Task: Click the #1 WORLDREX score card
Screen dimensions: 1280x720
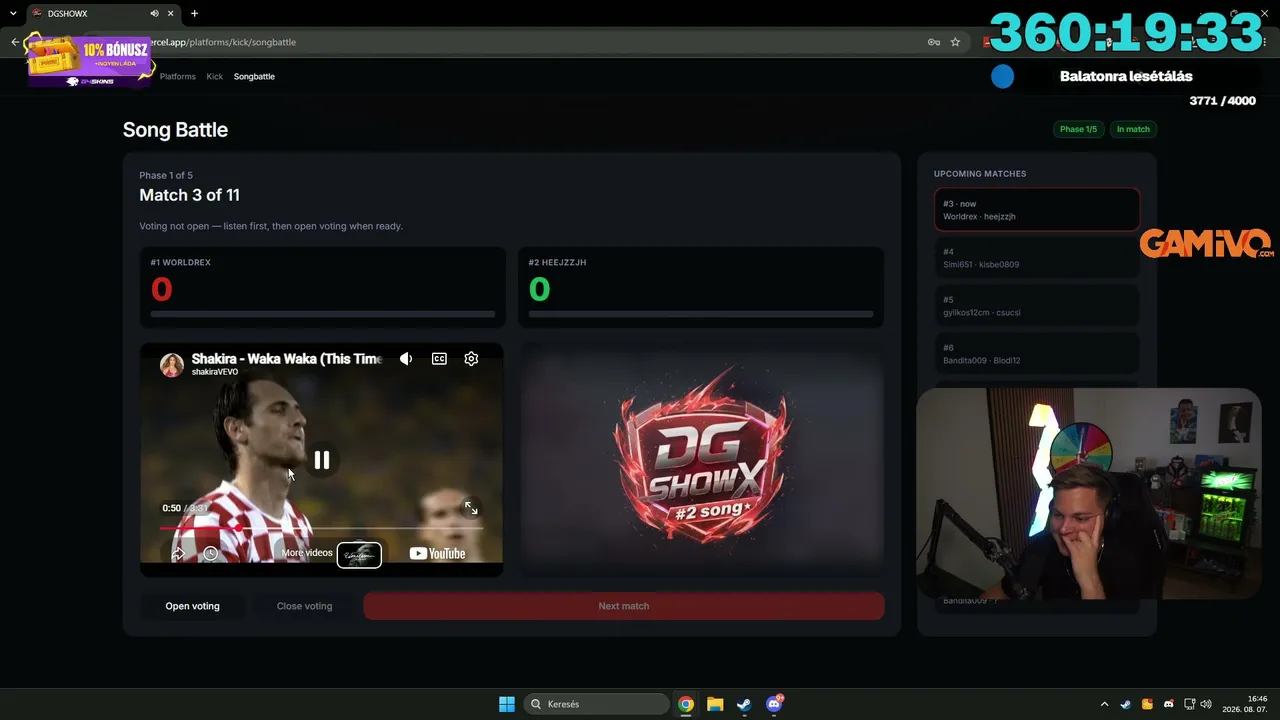Action: [322, 287]
